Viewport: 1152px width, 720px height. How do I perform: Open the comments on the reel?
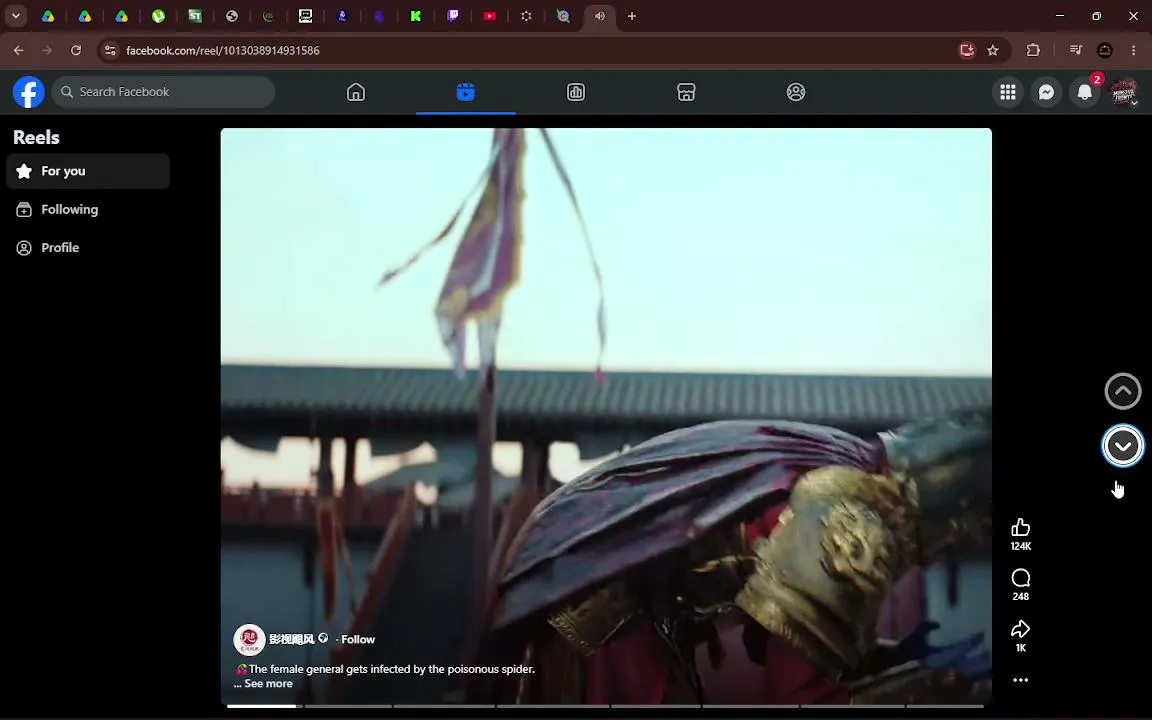pos(1020,578)
